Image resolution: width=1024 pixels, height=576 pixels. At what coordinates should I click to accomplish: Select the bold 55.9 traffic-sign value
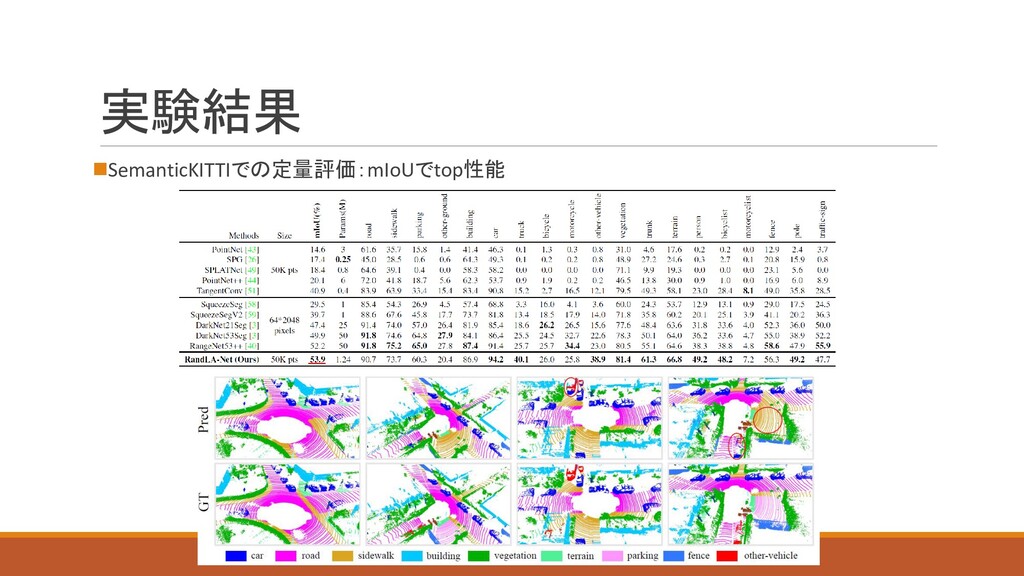click(823, 346)
